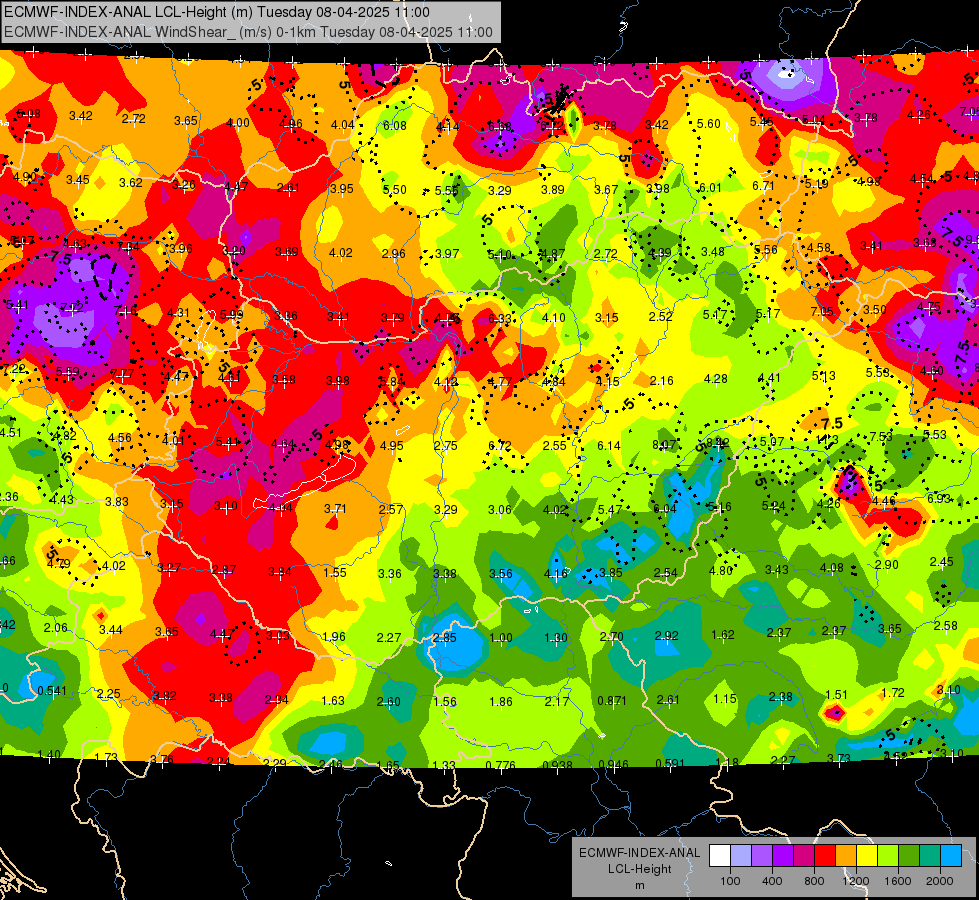Click the wind shear value 4.10
This screenshot has height=900, width=979.
click(553, 317)
